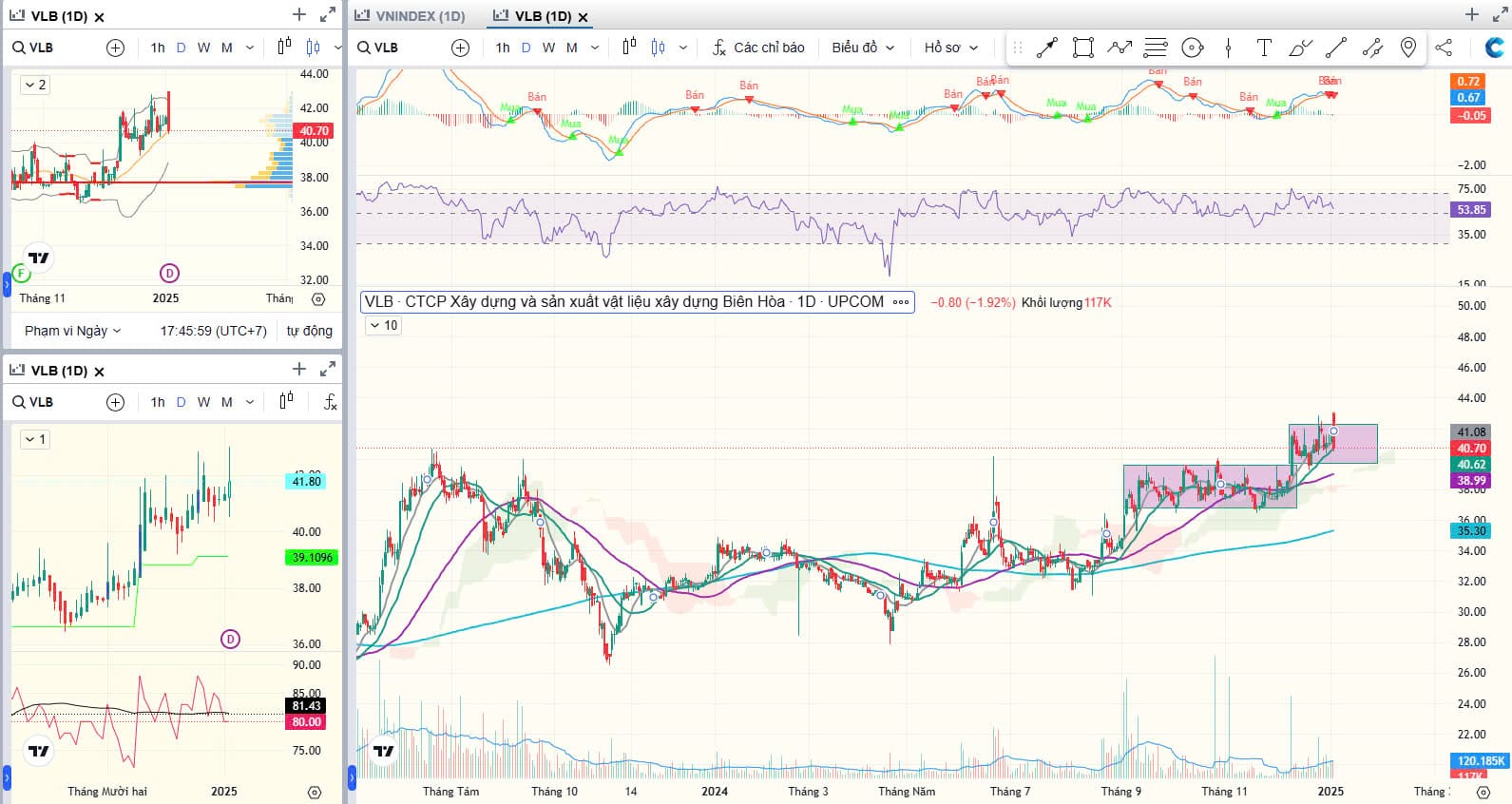This screenshot has height=804, width=1512.
Task: Switch to the VNINDEX (1D) tab
Action: tap(411, 16)
